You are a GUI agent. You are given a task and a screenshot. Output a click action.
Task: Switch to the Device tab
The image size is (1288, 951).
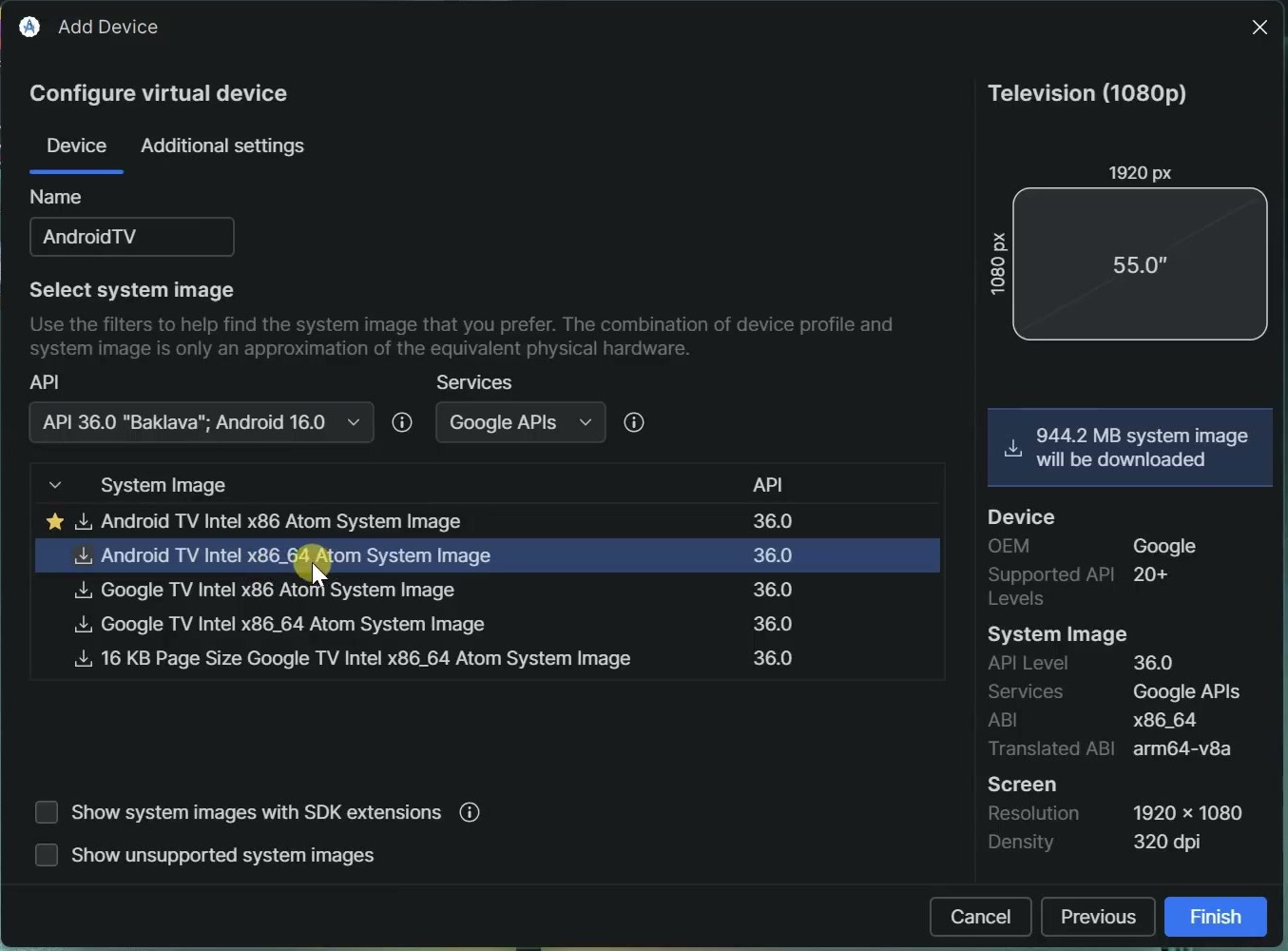point(77,146)
